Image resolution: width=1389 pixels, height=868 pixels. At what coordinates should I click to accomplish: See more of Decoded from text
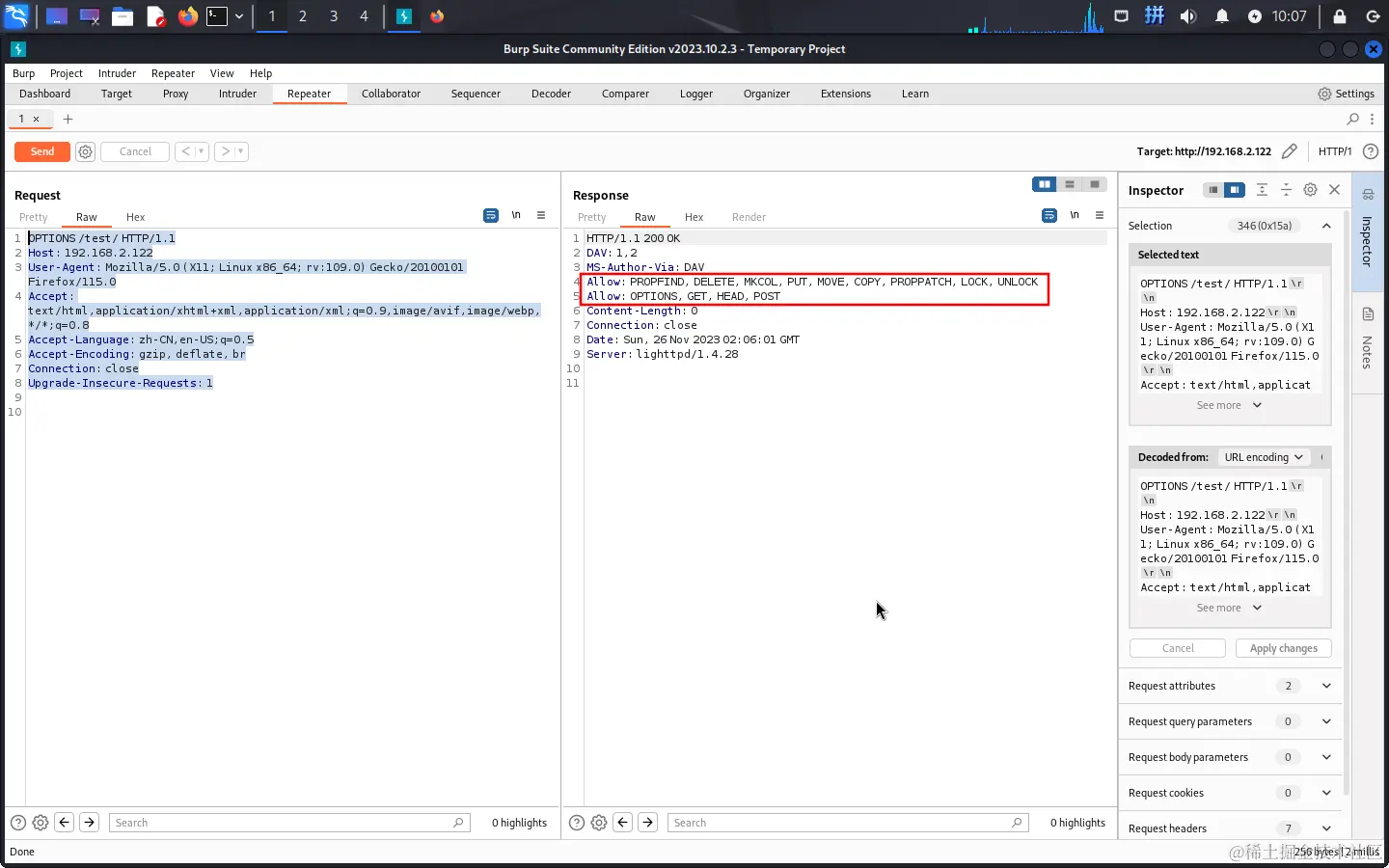coord(1229,608)
